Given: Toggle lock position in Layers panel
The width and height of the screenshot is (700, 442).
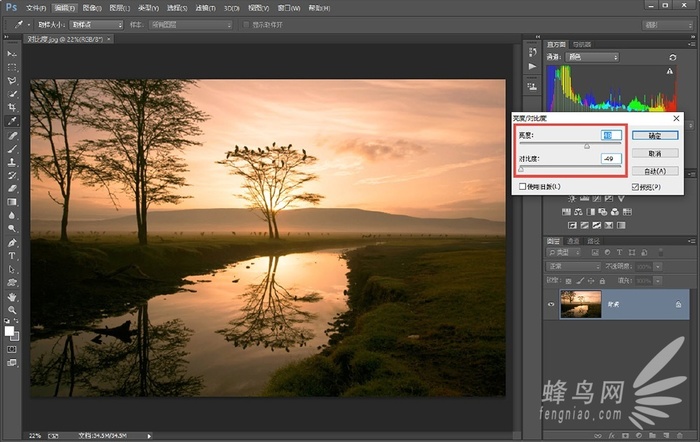Looking at the screenshot, I should pyautogui.click(x=591, y=281).
